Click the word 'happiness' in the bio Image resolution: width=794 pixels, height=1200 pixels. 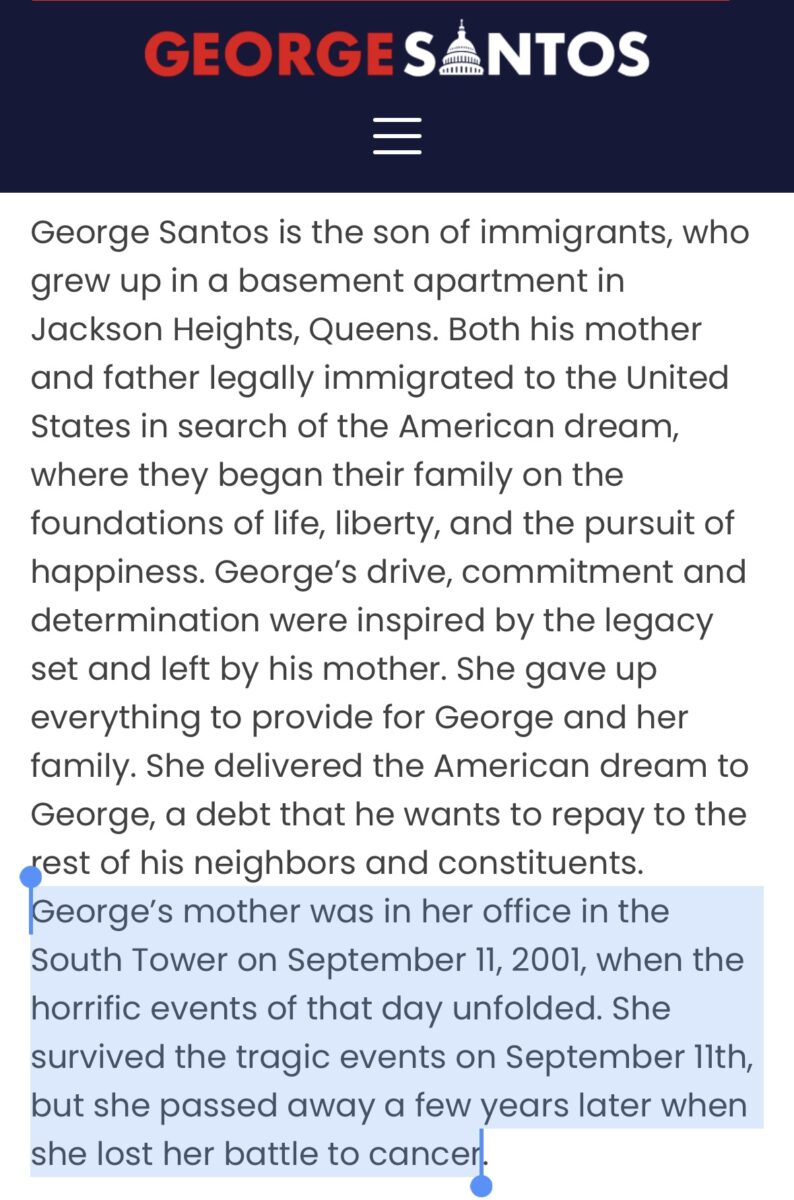[x=118, y=572]
